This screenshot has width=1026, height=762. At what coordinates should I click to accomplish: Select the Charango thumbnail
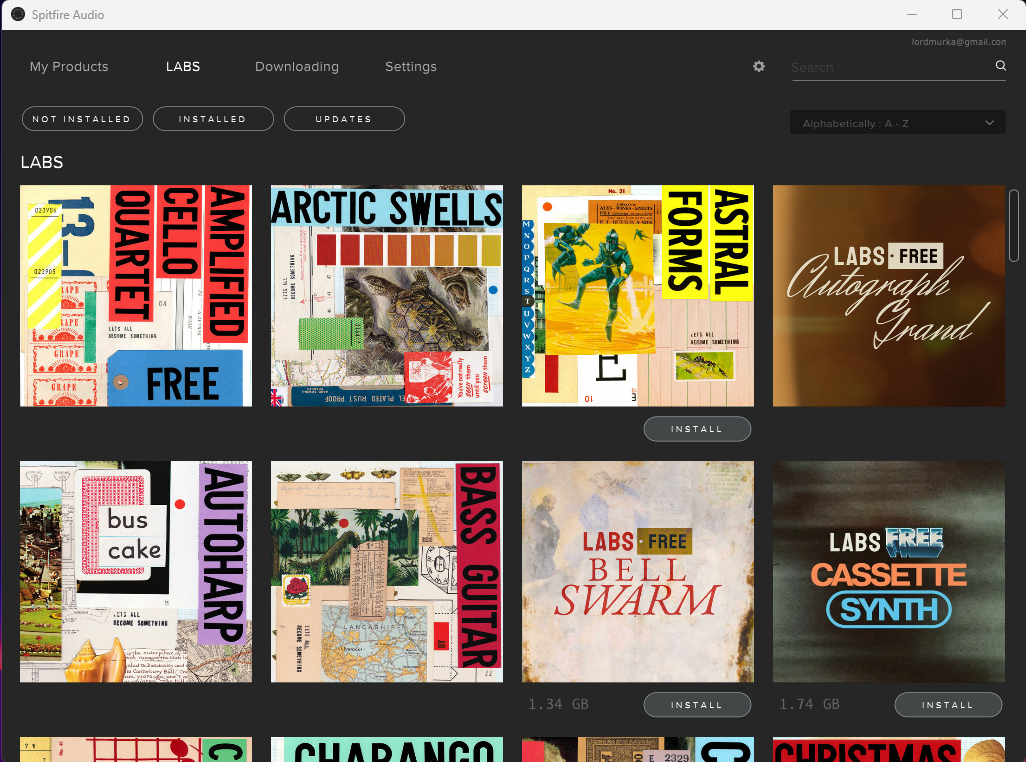(387, 750)
